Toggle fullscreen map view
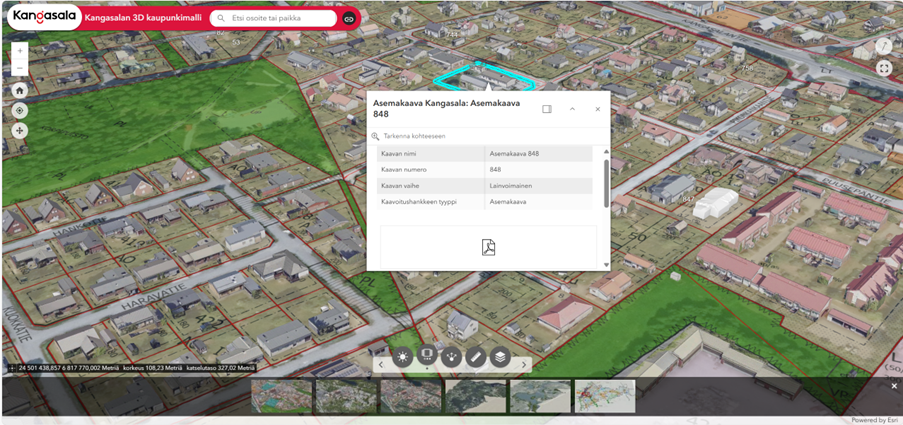 884,69
